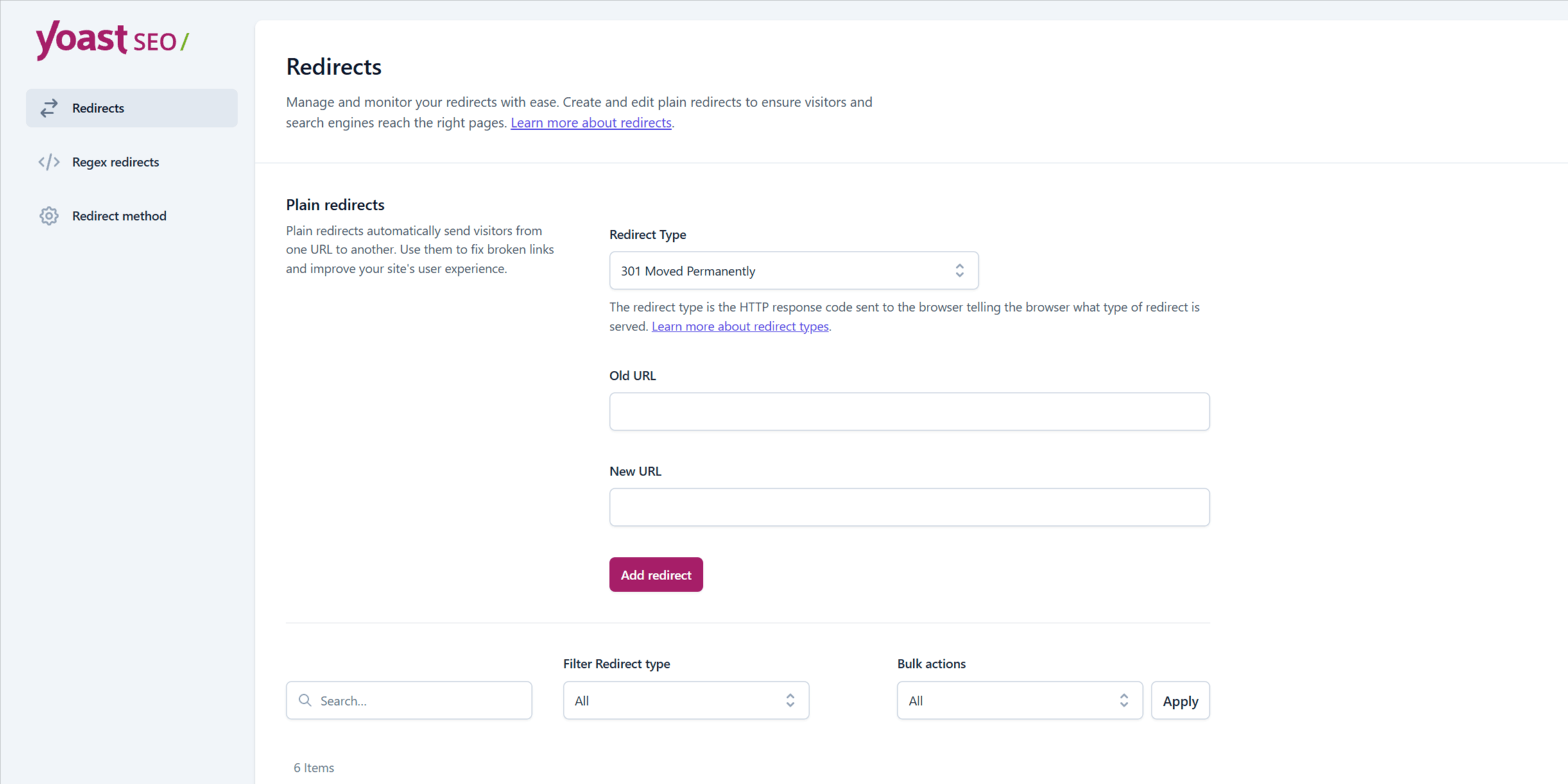Viewport: 1568px width, 784px height.
Task: Click the Apply bulk action button
Action: click(1180, 700)
